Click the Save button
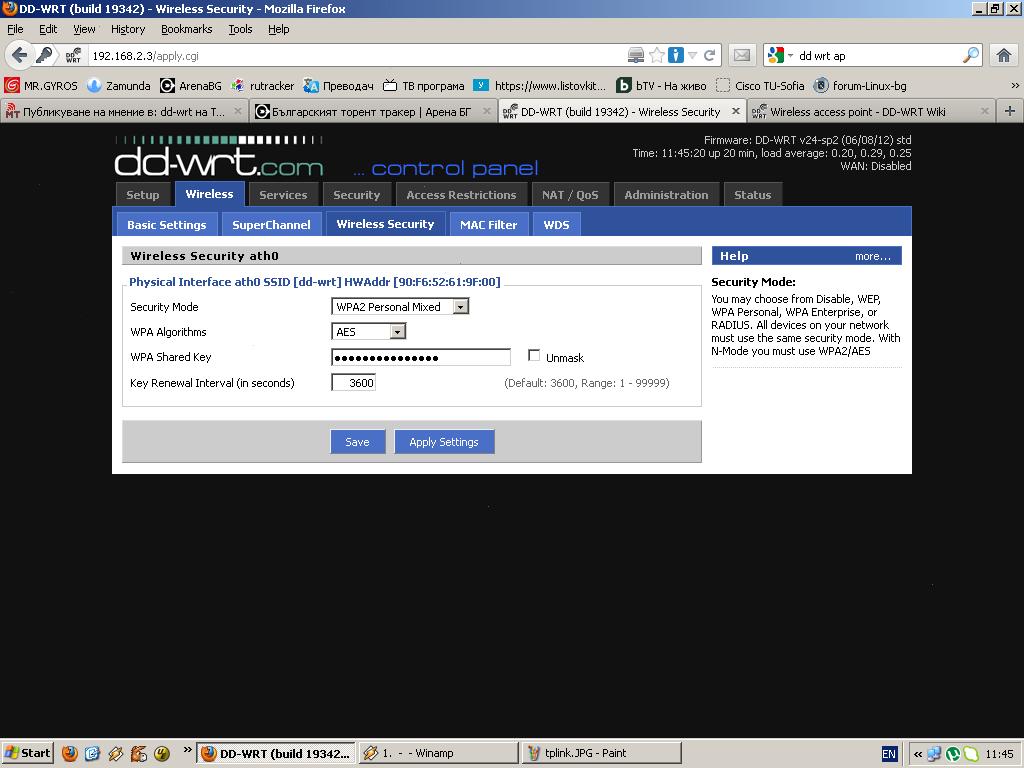The height and width of the screenshot is (768, 1024). coord(357,442)
